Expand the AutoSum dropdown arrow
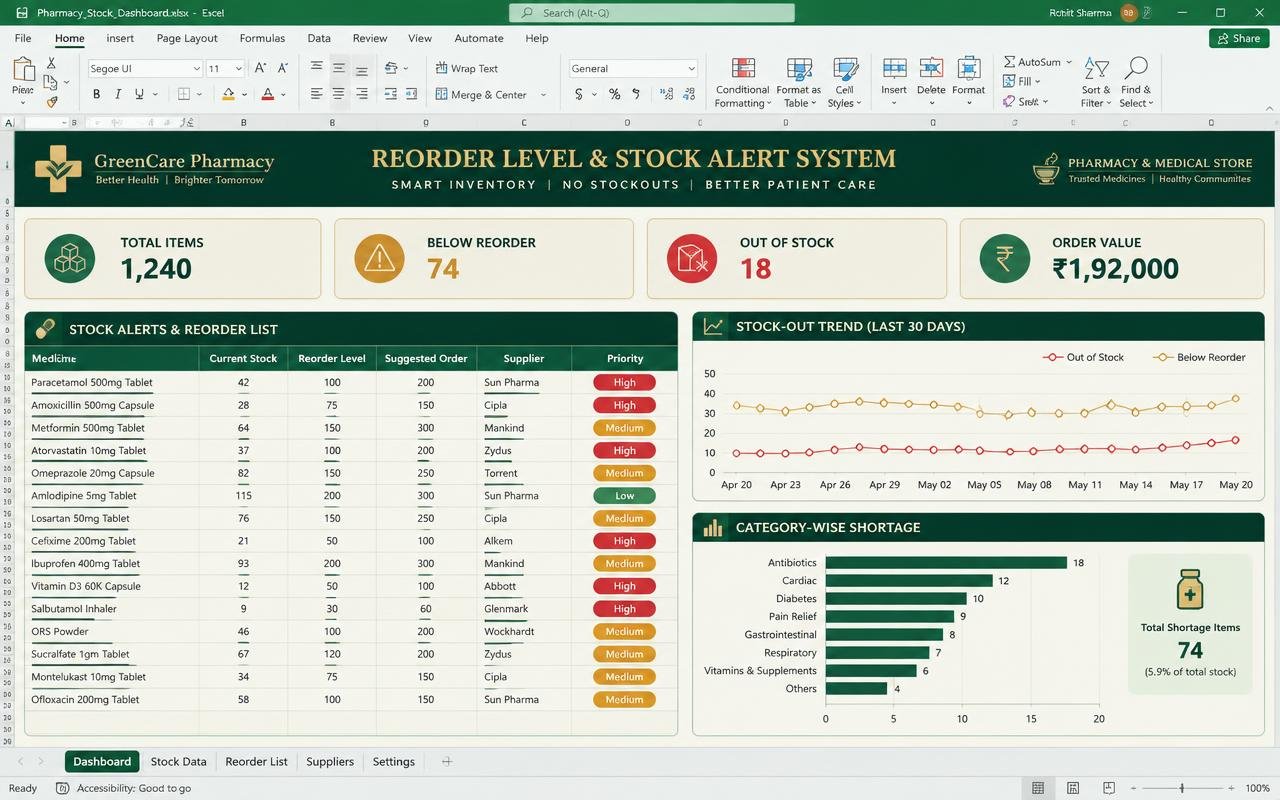Viewport: 1280px width, 800px height. click(x=1069, y=62)
